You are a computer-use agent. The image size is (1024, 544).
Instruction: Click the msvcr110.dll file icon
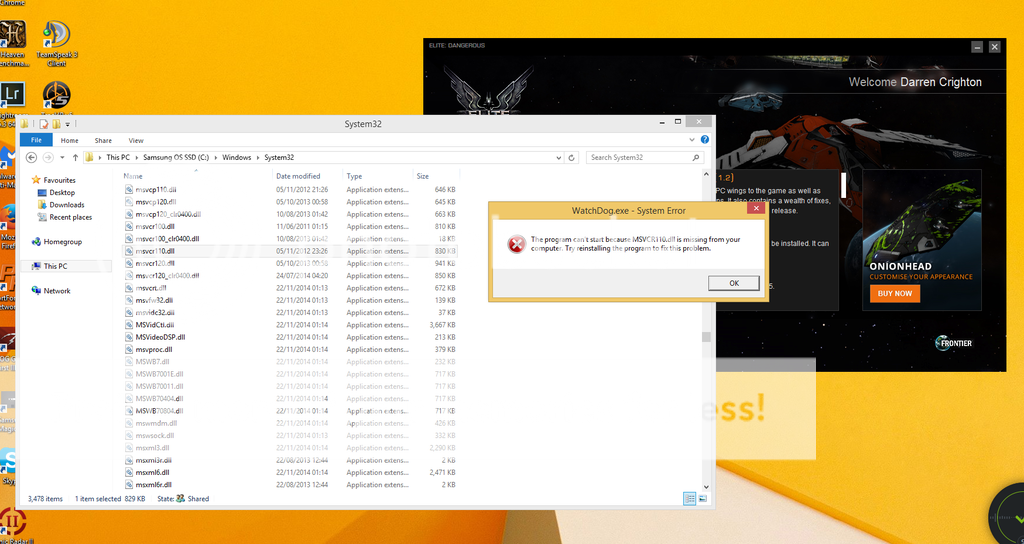click(x=129, y=251)
